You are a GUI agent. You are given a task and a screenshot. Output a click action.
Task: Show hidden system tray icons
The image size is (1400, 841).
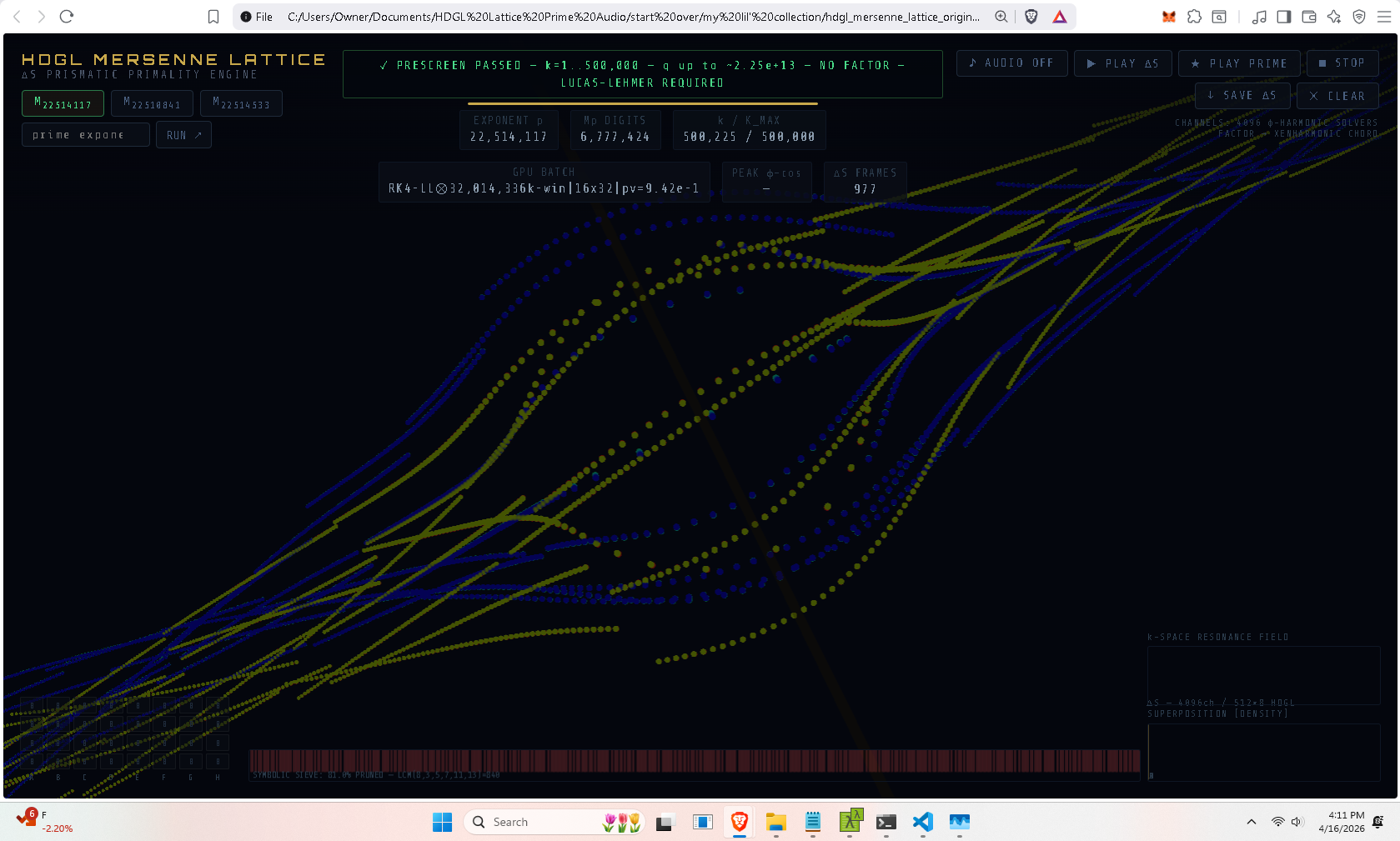[1251, 823]
